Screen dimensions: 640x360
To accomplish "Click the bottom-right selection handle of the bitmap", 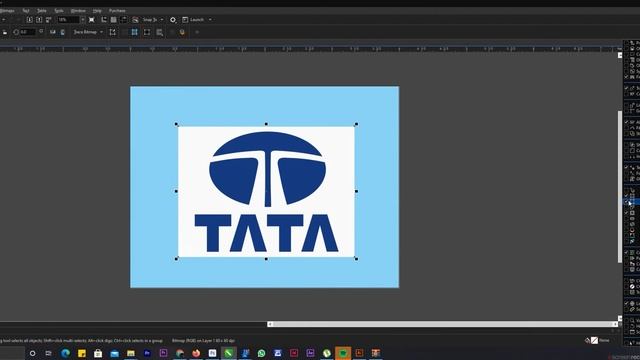I will (356, 259).
